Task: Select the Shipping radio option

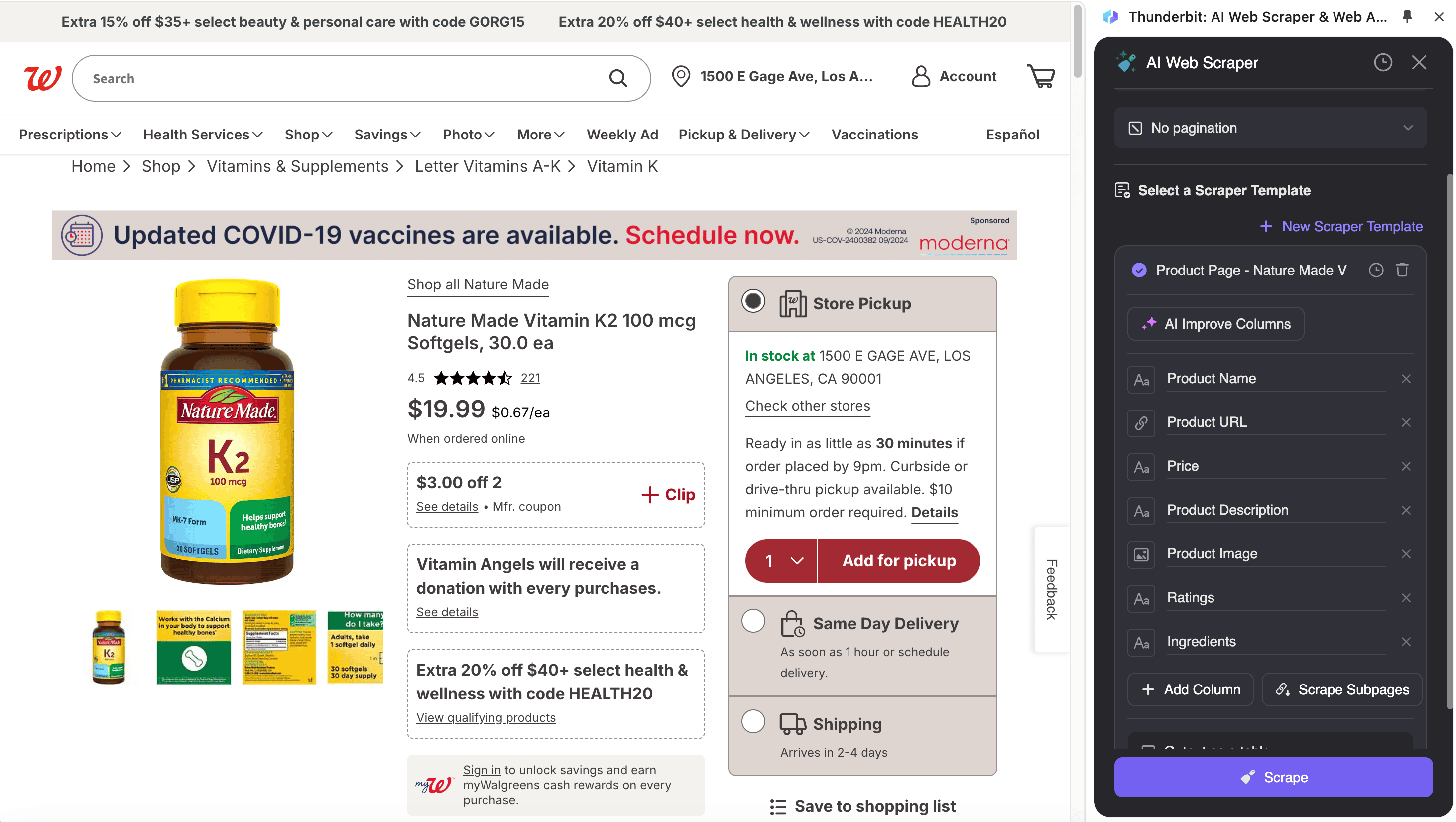Action: pyautogui.click(x=753, y=722)
